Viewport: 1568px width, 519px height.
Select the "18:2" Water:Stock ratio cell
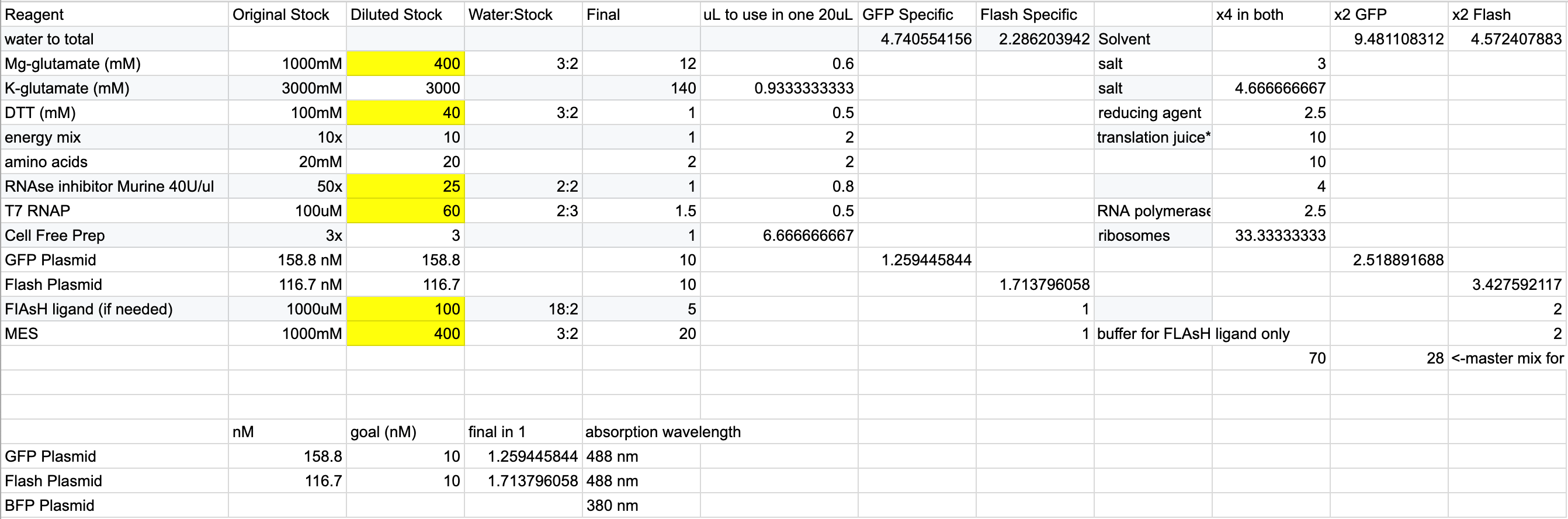[x=522, y=309]
